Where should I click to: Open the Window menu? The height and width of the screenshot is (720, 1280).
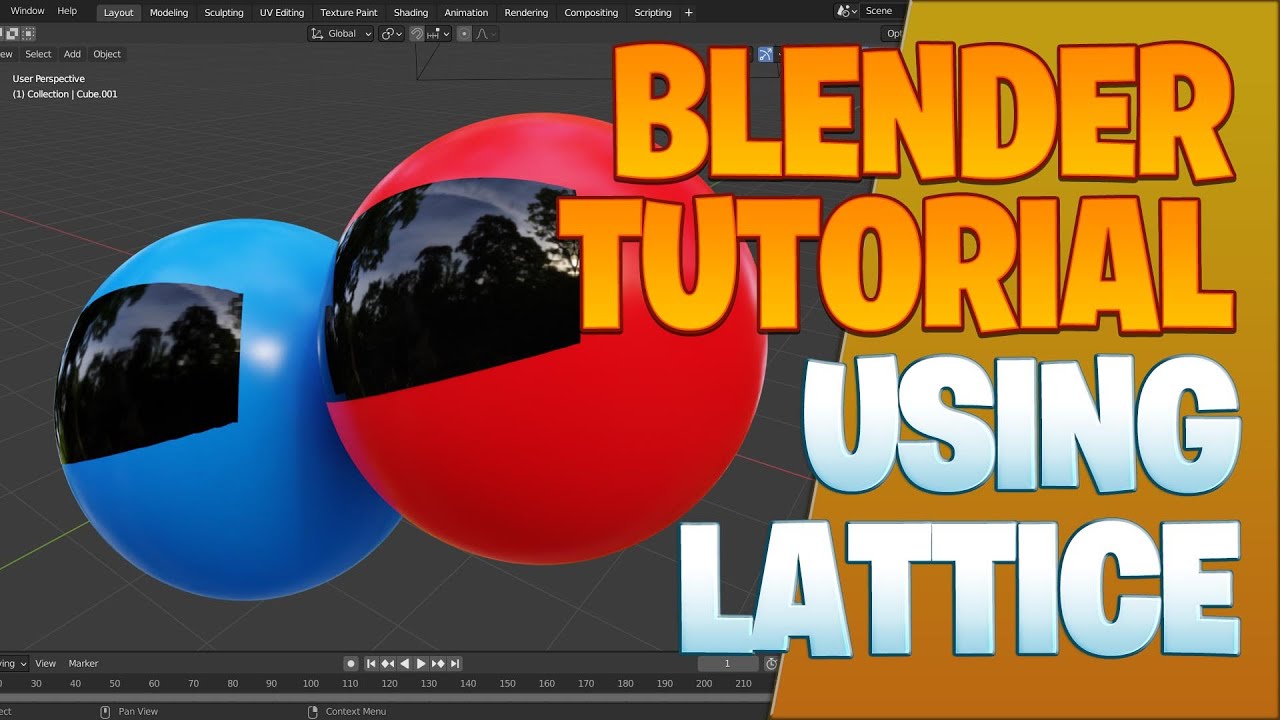tap(27, 11)
